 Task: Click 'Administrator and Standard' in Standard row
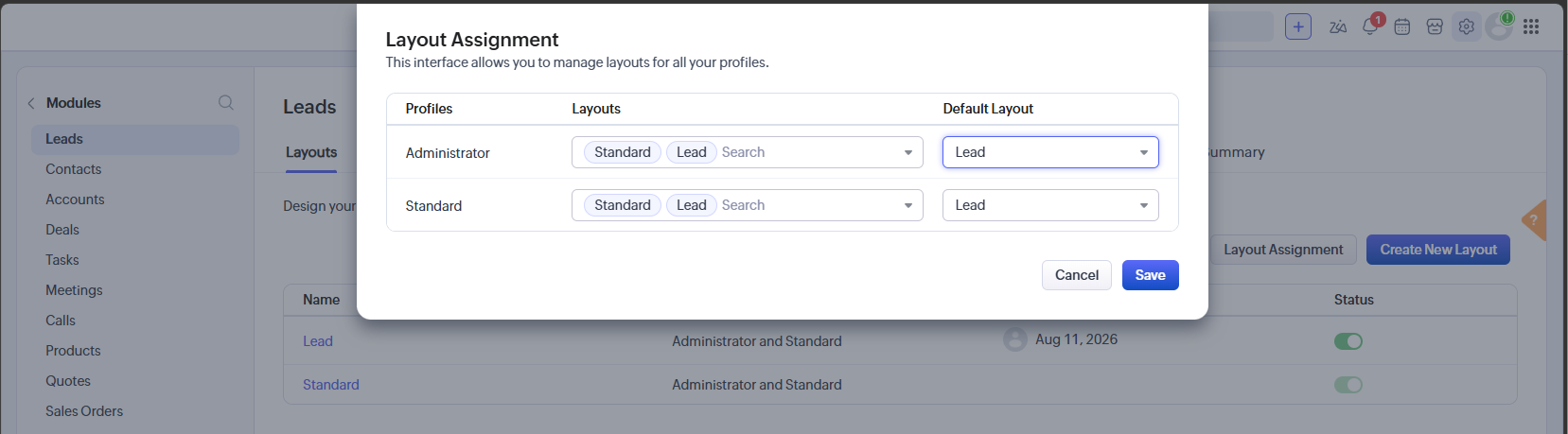coord(757,385)
